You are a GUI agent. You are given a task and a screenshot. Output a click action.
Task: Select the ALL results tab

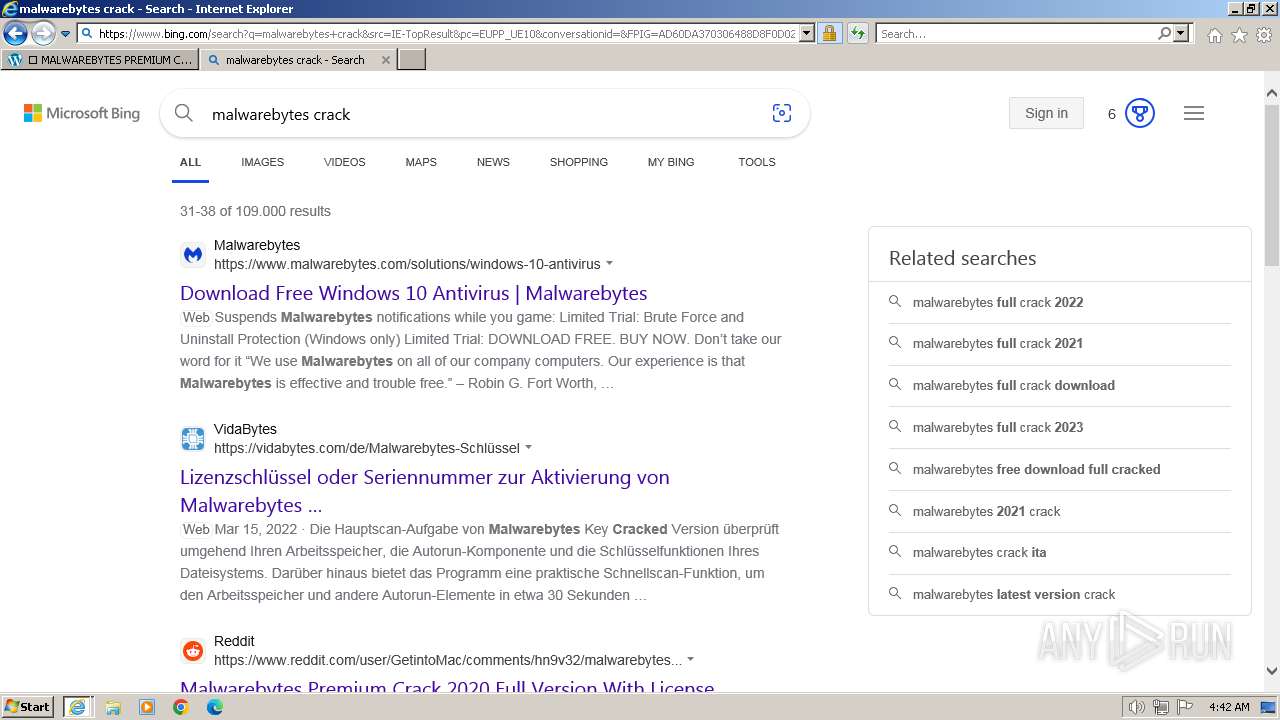pyautogui.click(x=190, y=162)
